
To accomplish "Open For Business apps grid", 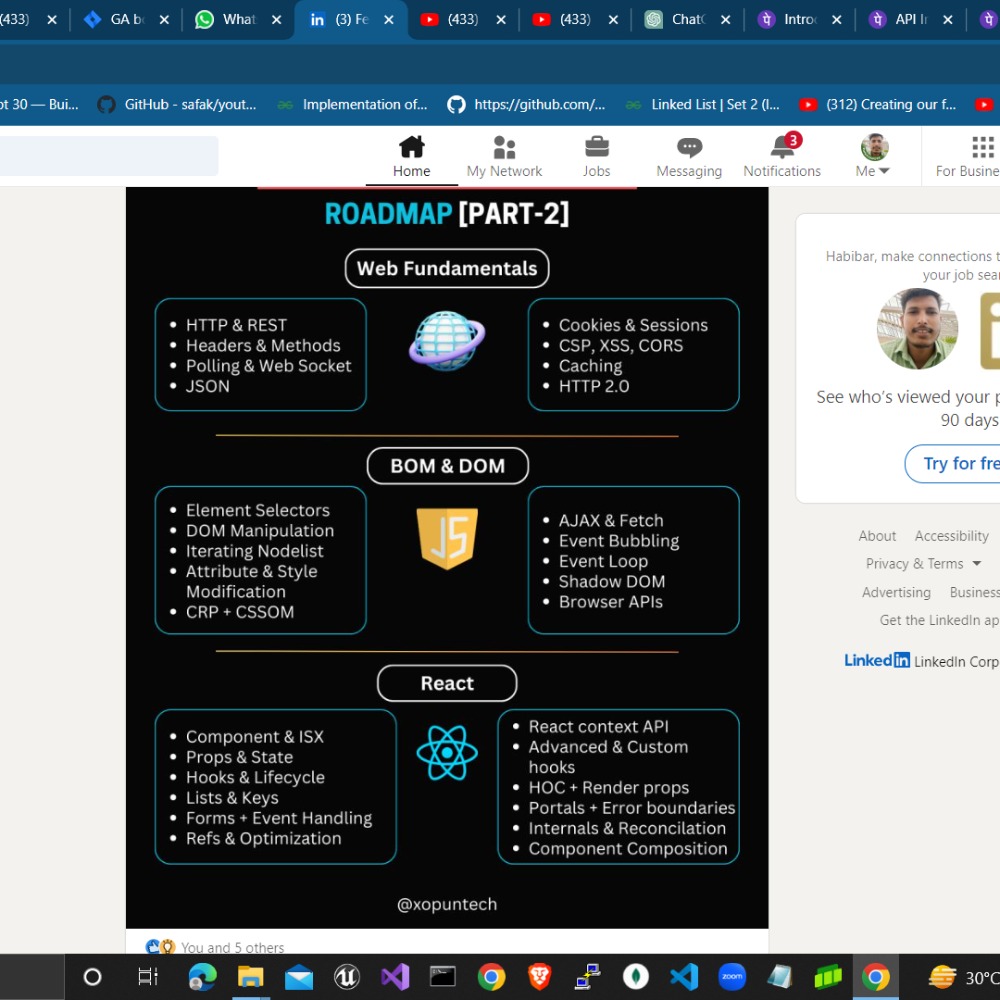I will (968, 157).
